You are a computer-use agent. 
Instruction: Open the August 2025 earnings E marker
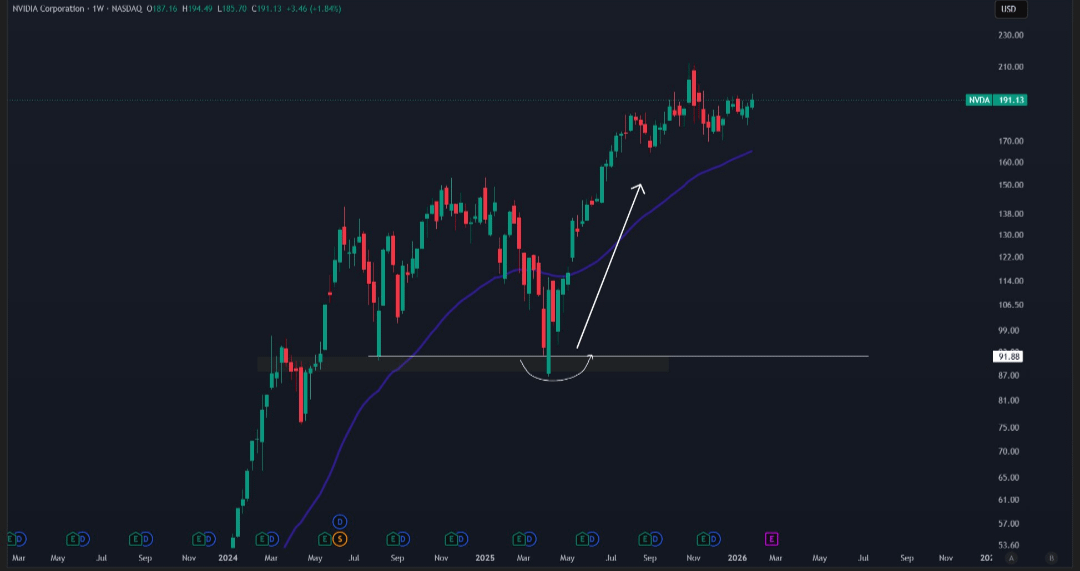645,539
